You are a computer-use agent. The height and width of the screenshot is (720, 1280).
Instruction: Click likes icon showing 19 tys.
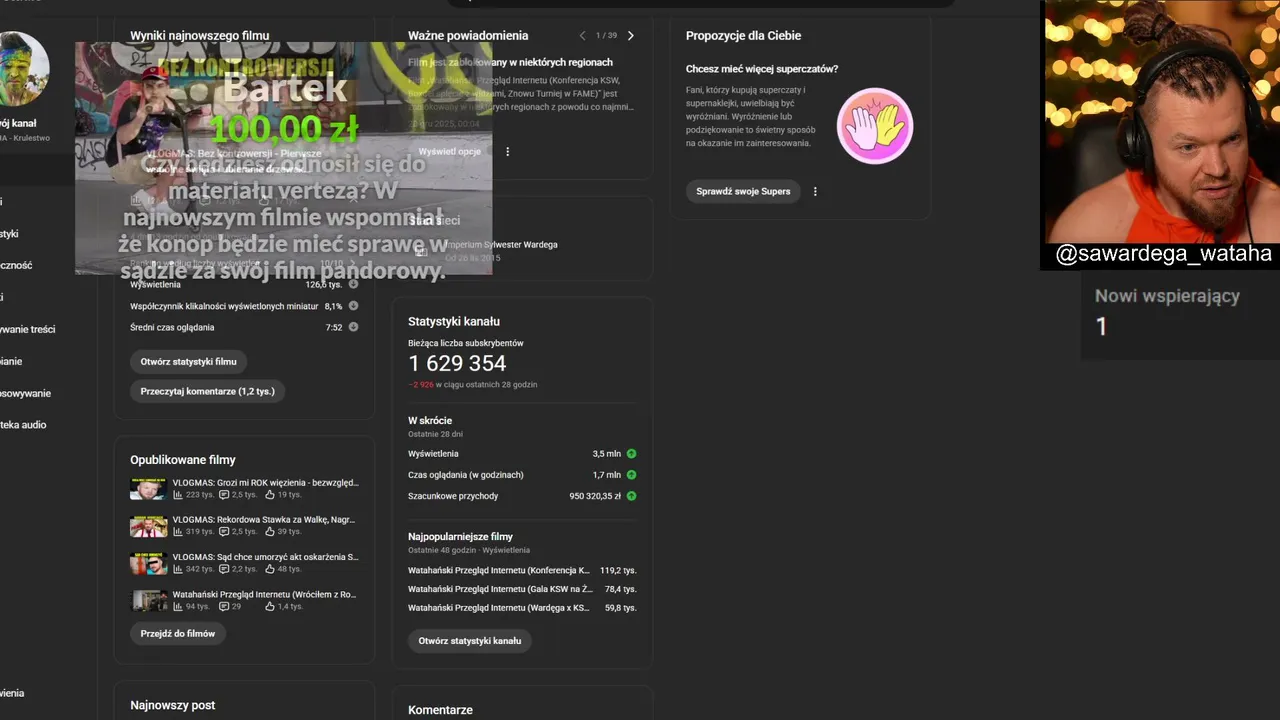(x=270, y=495)
